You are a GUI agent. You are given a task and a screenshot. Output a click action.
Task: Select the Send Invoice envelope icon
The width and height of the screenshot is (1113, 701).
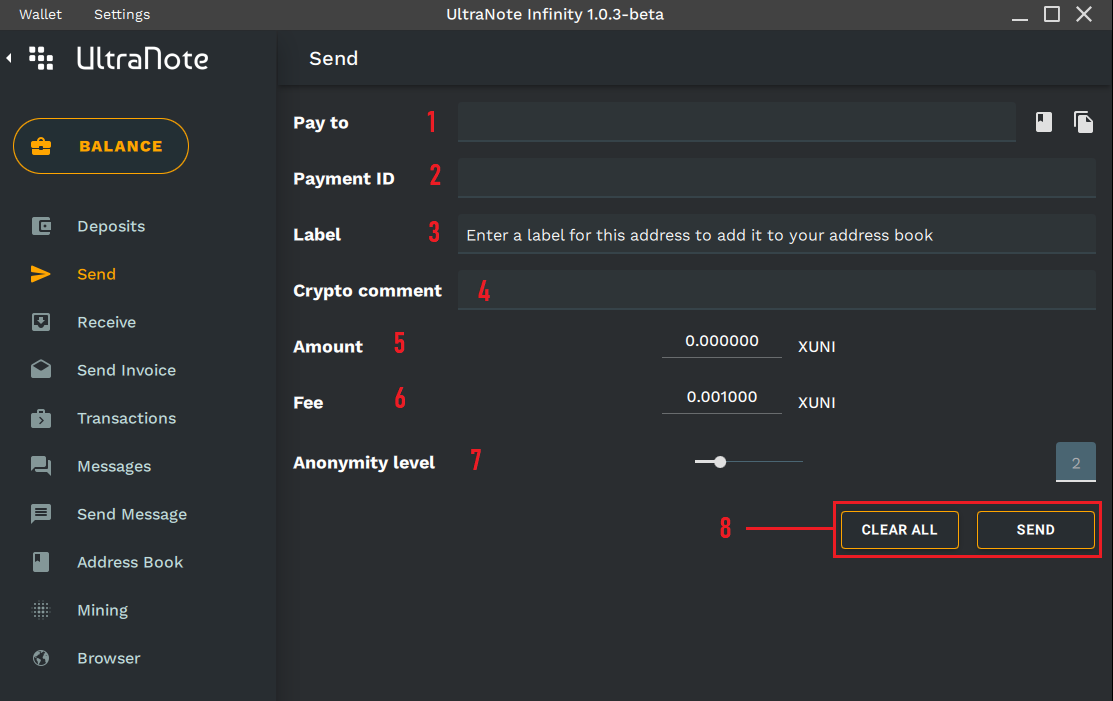point(41,370)
